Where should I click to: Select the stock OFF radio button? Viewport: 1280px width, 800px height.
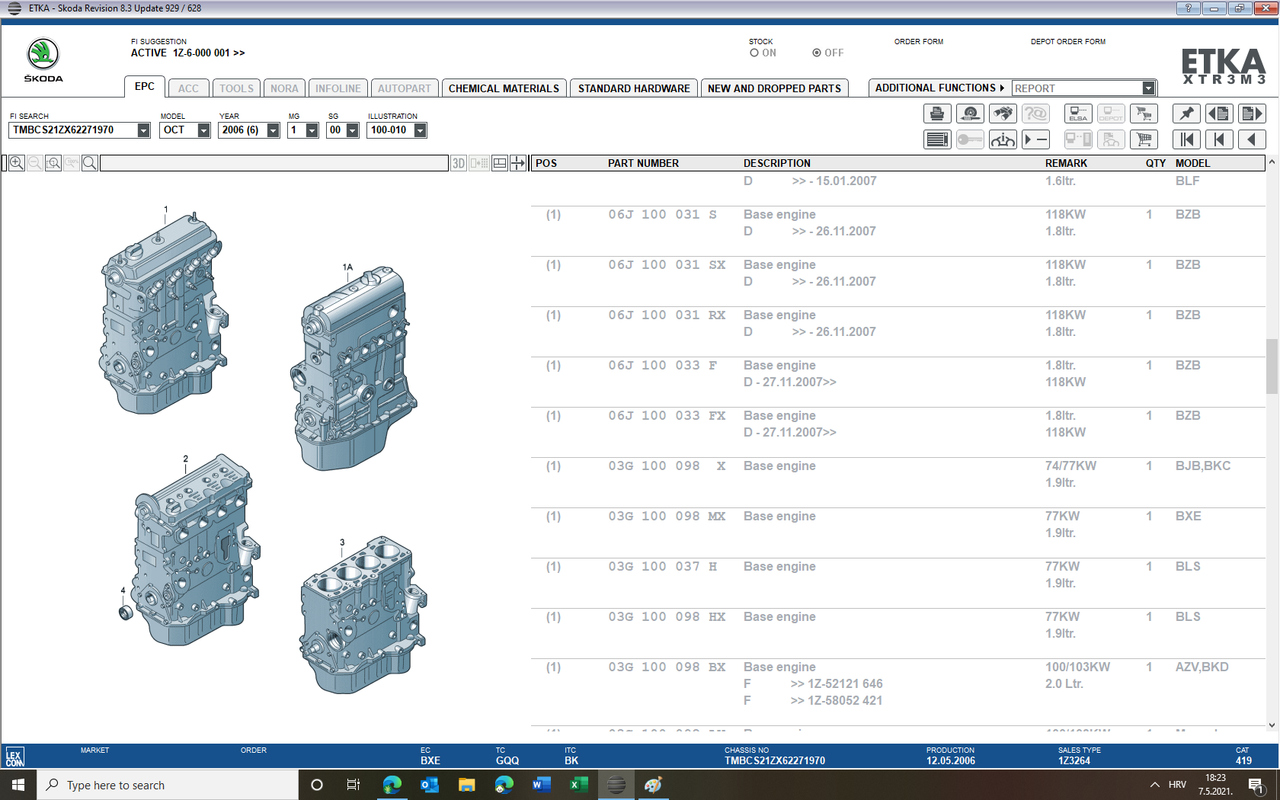pos(817,53)
